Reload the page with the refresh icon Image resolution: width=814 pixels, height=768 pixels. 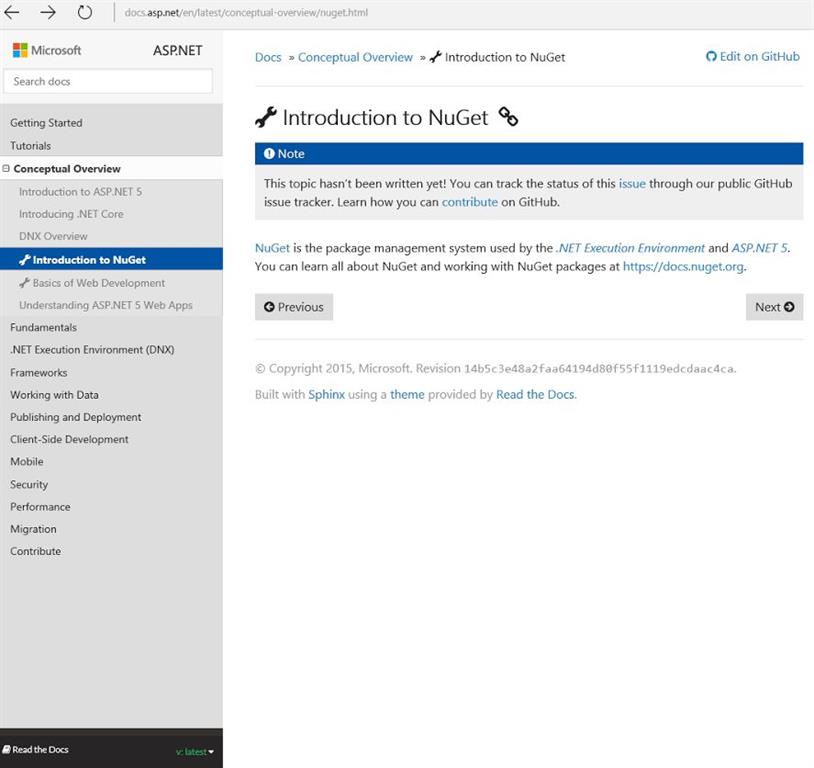pos(85,12)
